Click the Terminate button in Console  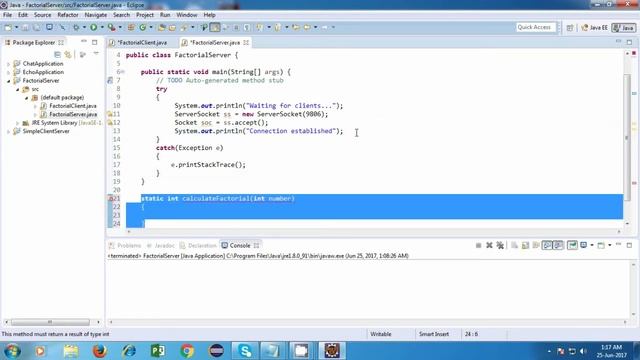[478, 245]
